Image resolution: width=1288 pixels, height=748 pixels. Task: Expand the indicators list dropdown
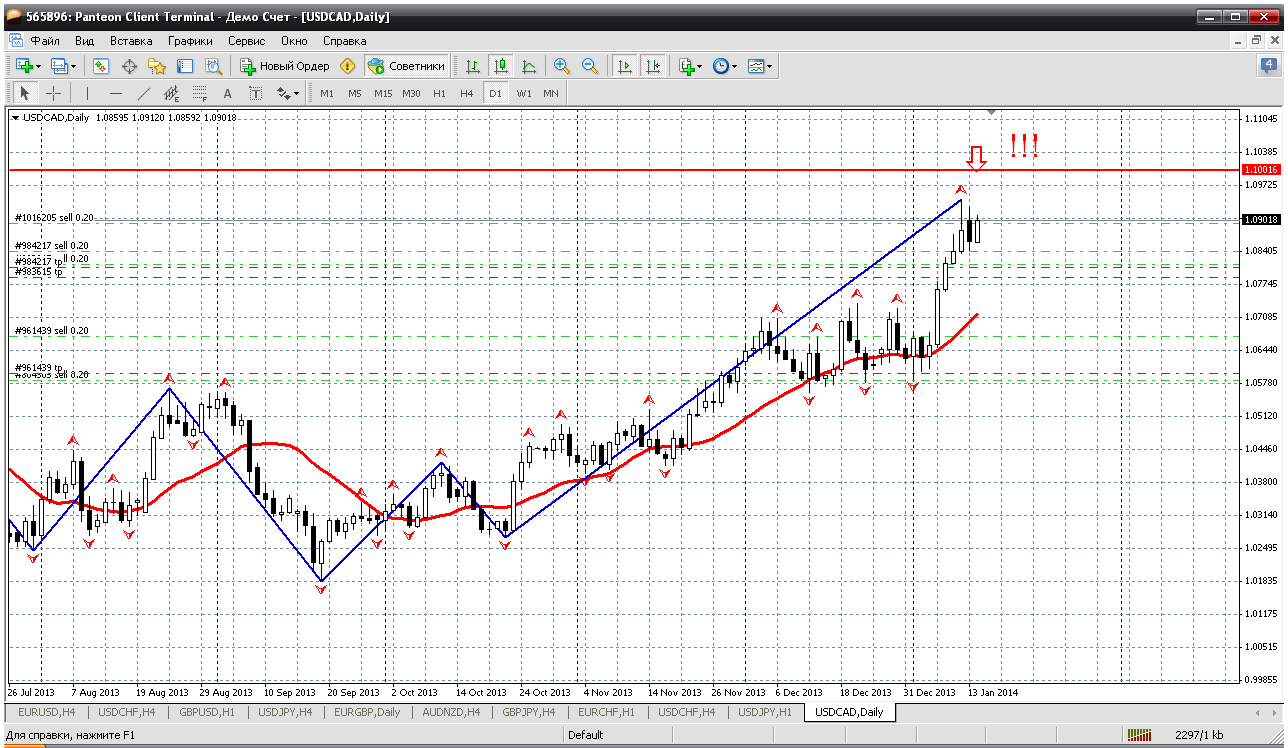coord(690,66)
